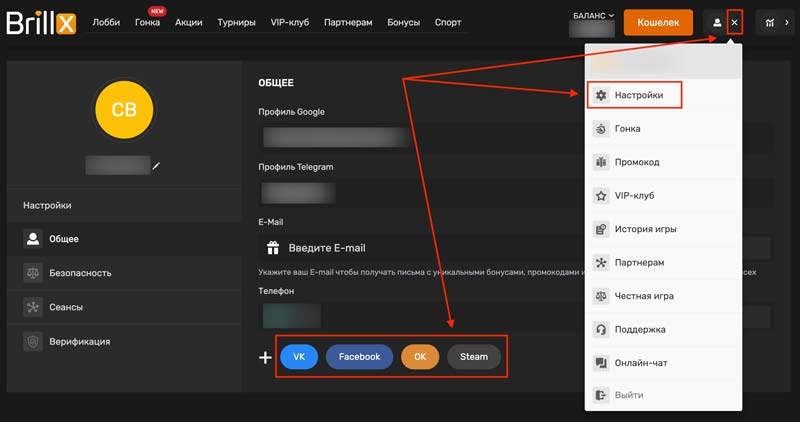The height and width of the screenshot is (422, 800).
Task: Open История игры menu entry
Action: [644, 229]
